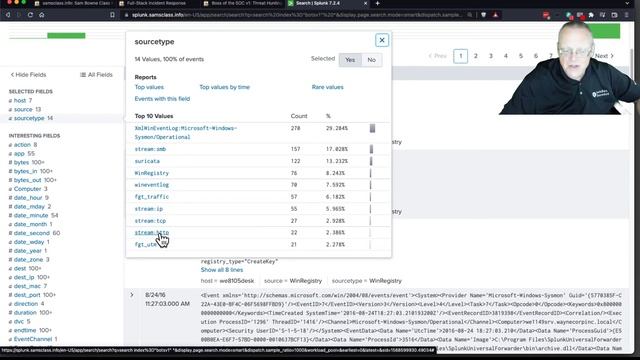This screenshot has height=360, width=640.
Task: Select fgt_traffic sourcetype value
Action: pyautogui.click(x=151, y=197)
